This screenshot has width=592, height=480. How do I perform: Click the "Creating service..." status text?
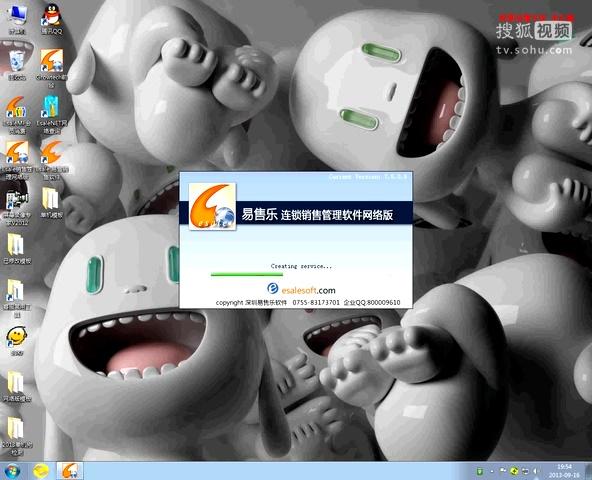coord(301,266)
